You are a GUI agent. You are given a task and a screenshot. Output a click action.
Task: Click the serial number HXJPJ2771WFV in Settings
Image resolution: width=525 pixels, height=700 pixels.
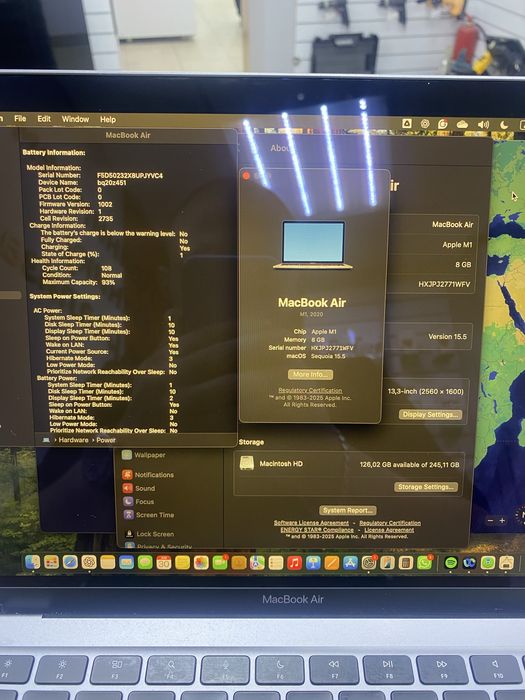tap(444, 284)
